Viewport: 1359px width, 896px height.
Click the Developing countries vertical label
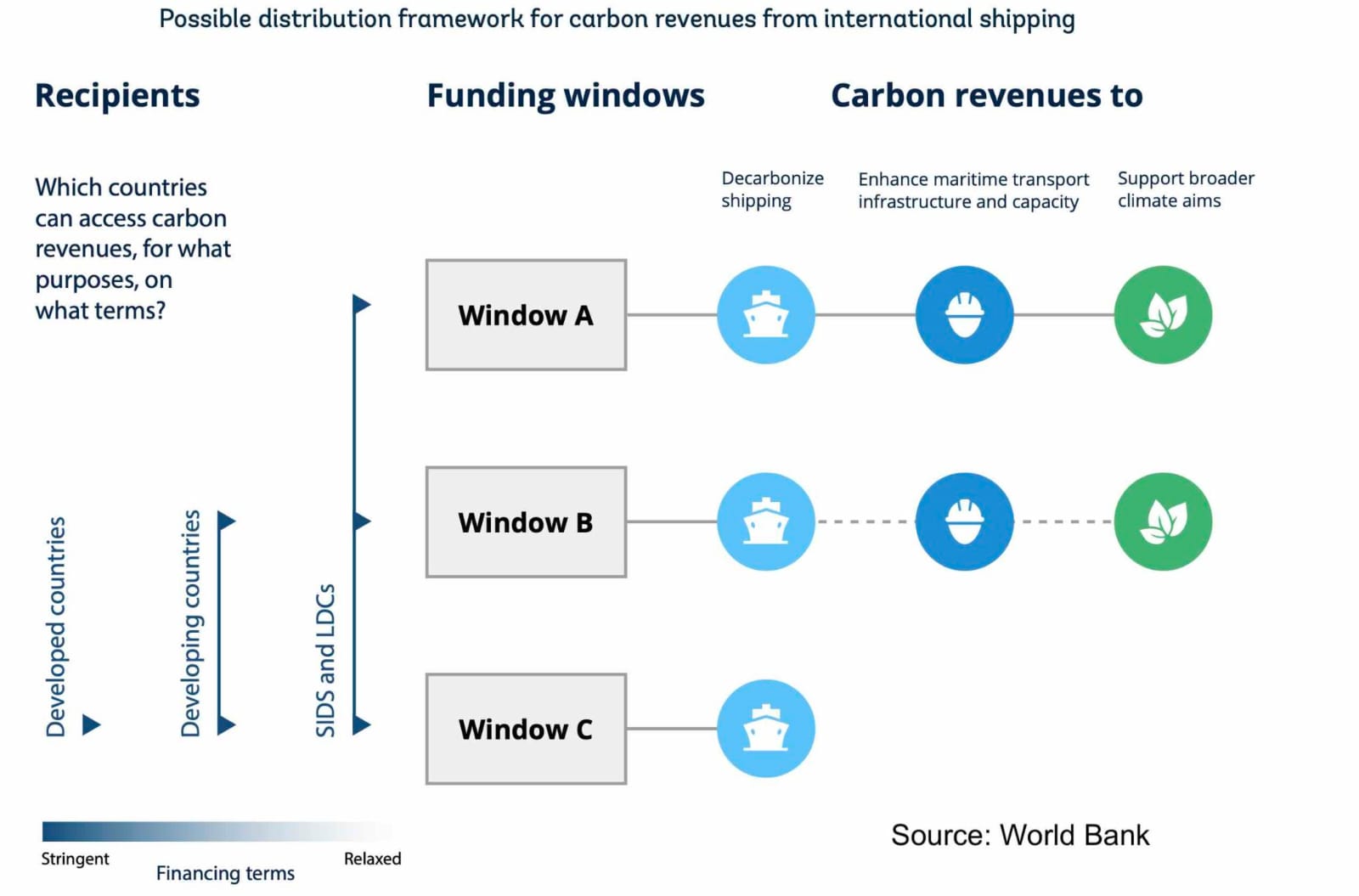pyautogui.click(x=191, y=623)
